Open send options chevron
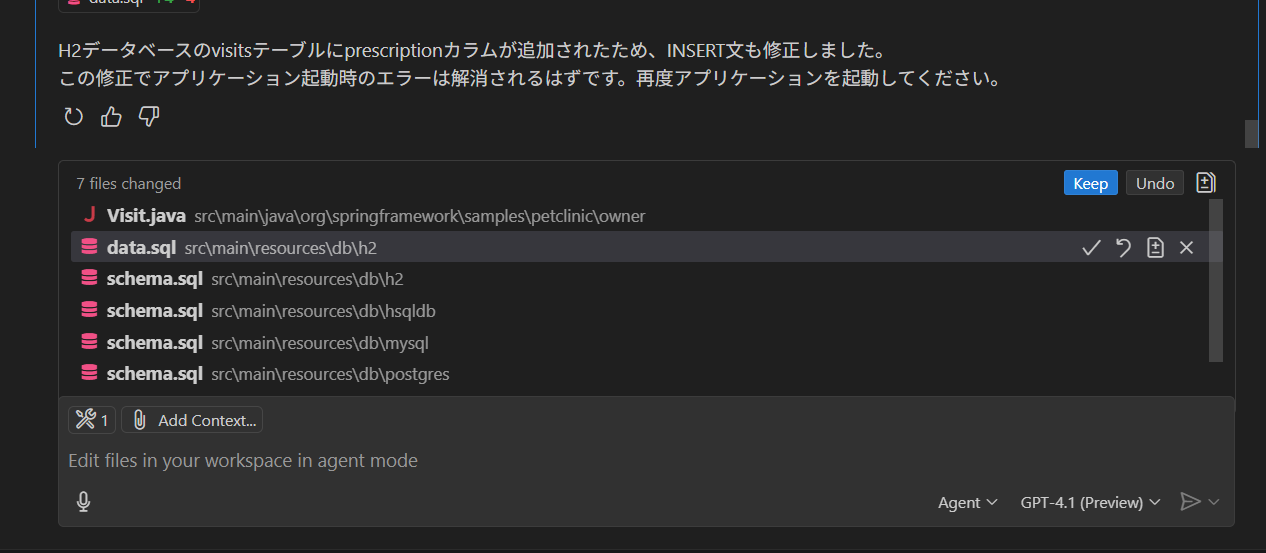The image size is (1266, 553). point(1214,502)
